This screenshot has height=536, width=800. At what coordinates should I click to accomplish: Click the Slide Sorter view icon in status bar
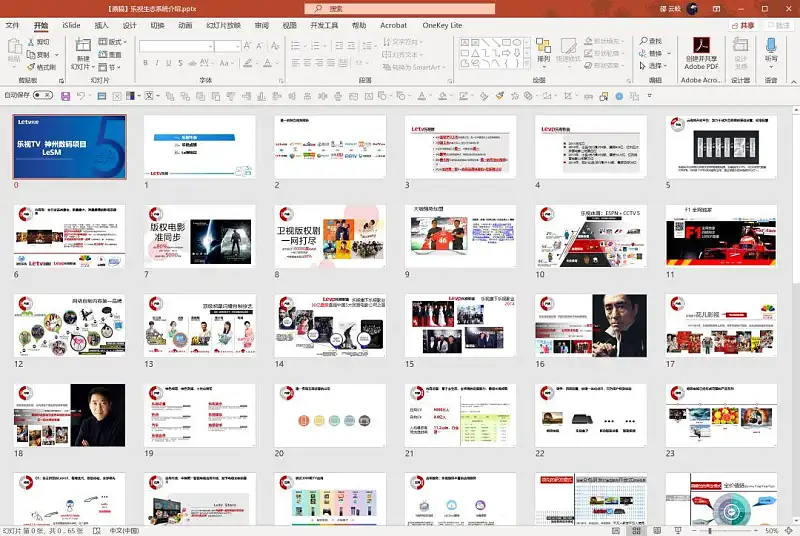tap(636, 531)
